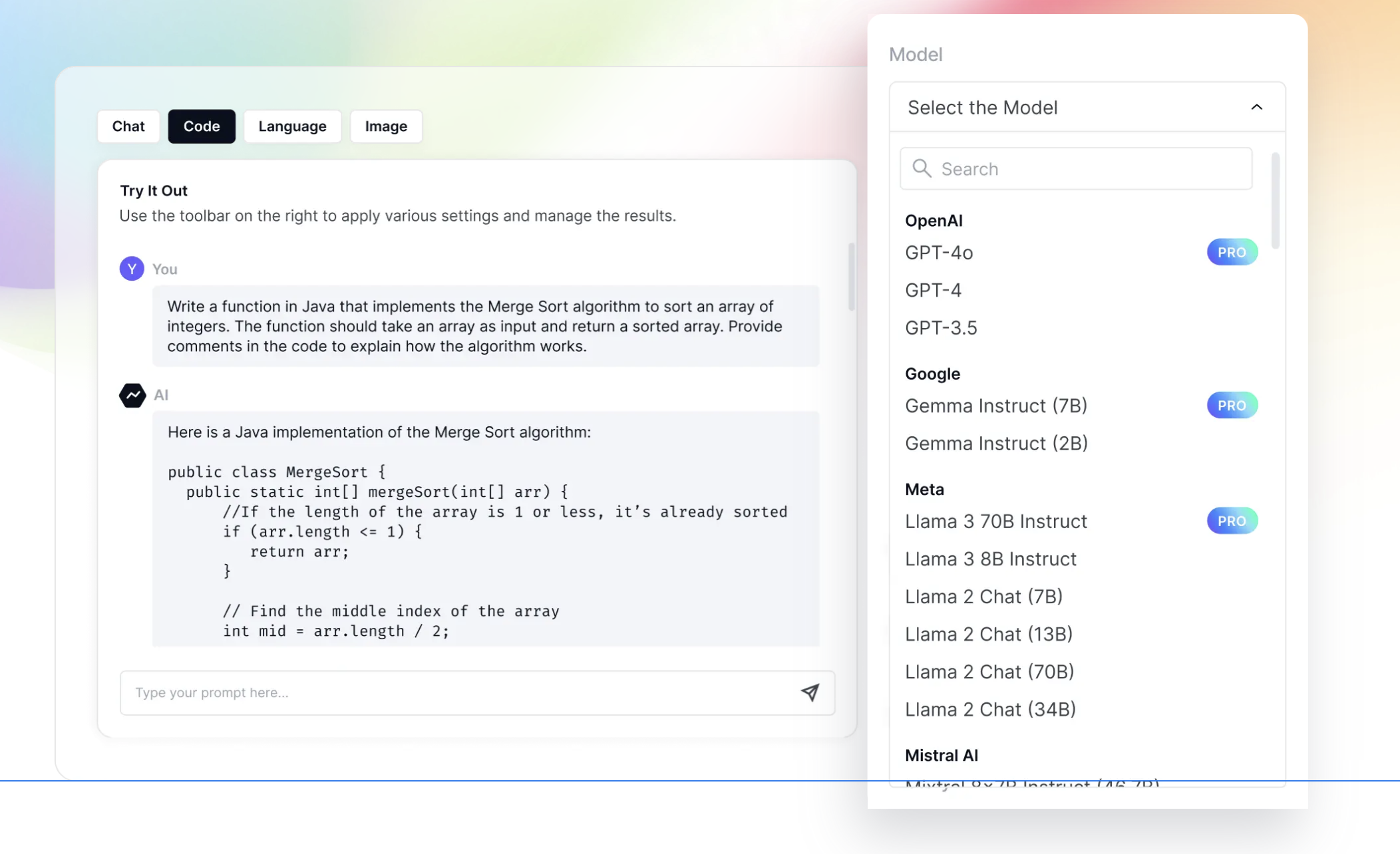Click the user's Merge Sort prompt message
Viewport: 1400px width, 854px height.
486,326
